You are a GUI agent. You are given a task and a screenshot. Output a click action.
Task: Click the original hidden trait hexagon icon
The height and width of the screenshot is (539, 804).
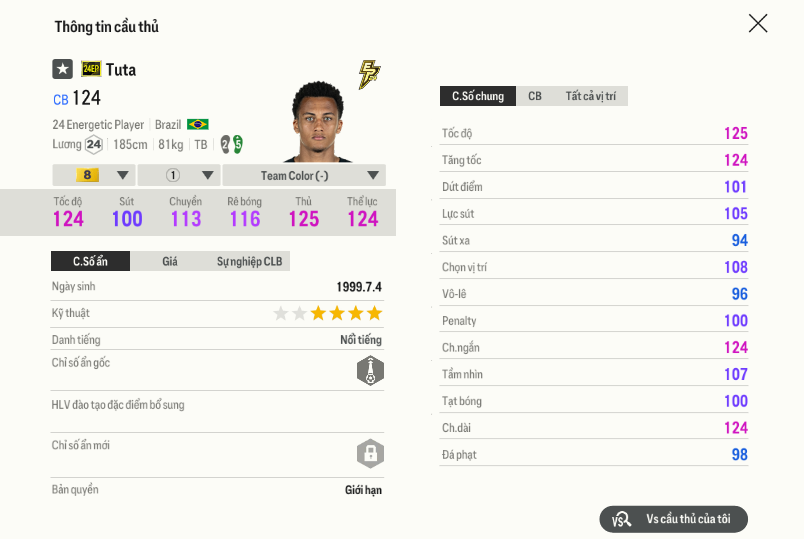(x=370, y=372)
